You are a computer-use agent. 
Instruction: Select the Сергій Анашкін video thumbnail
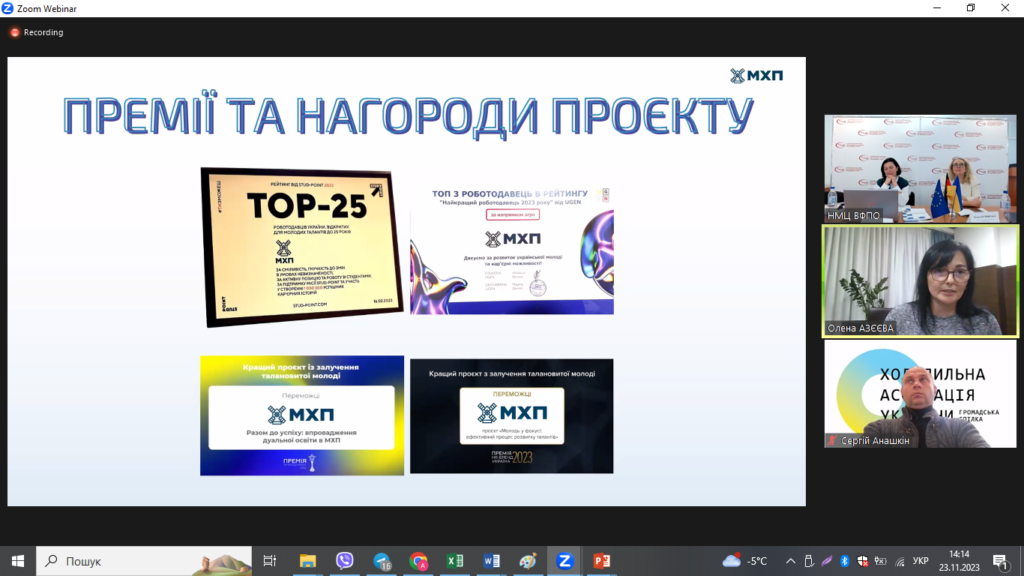(x=920, y=394)
